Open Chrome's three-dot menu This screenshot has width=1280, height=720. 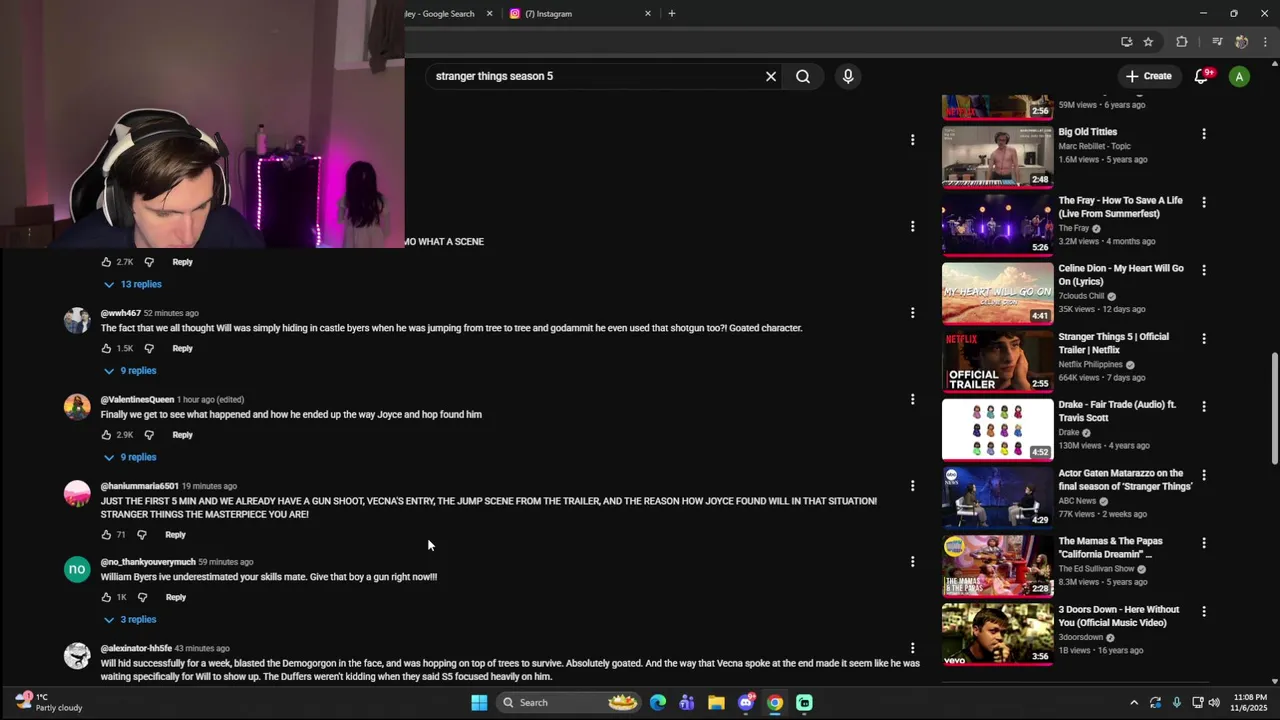(x=1265, y=42)
